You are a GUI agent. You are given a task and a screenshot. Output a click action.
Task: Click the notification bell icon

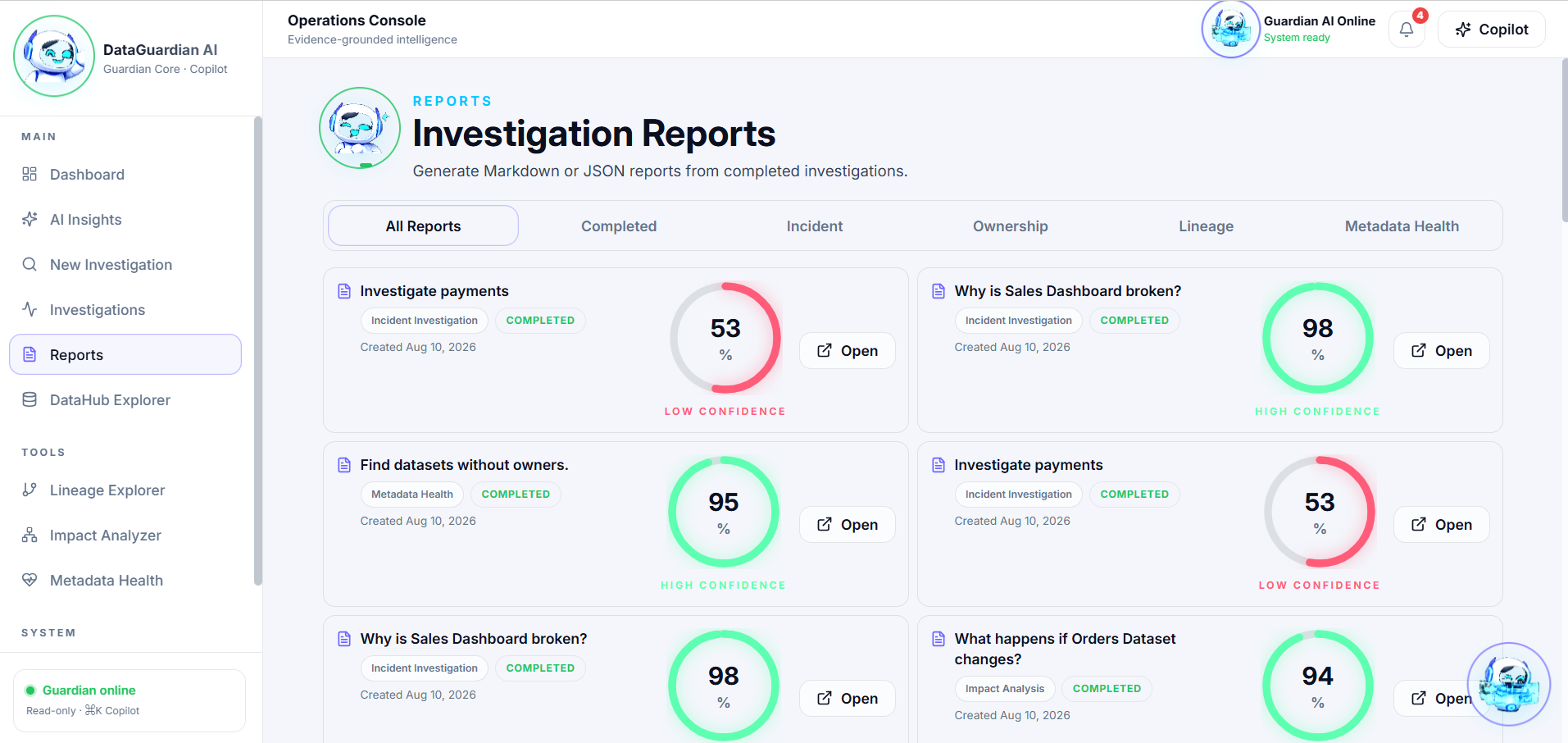pos(1407,30)
